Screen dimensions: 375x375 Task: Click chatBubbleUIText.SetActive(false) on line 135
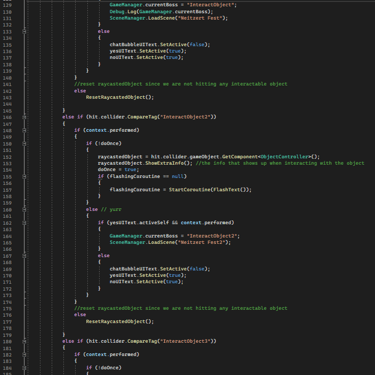coord(160,44)
